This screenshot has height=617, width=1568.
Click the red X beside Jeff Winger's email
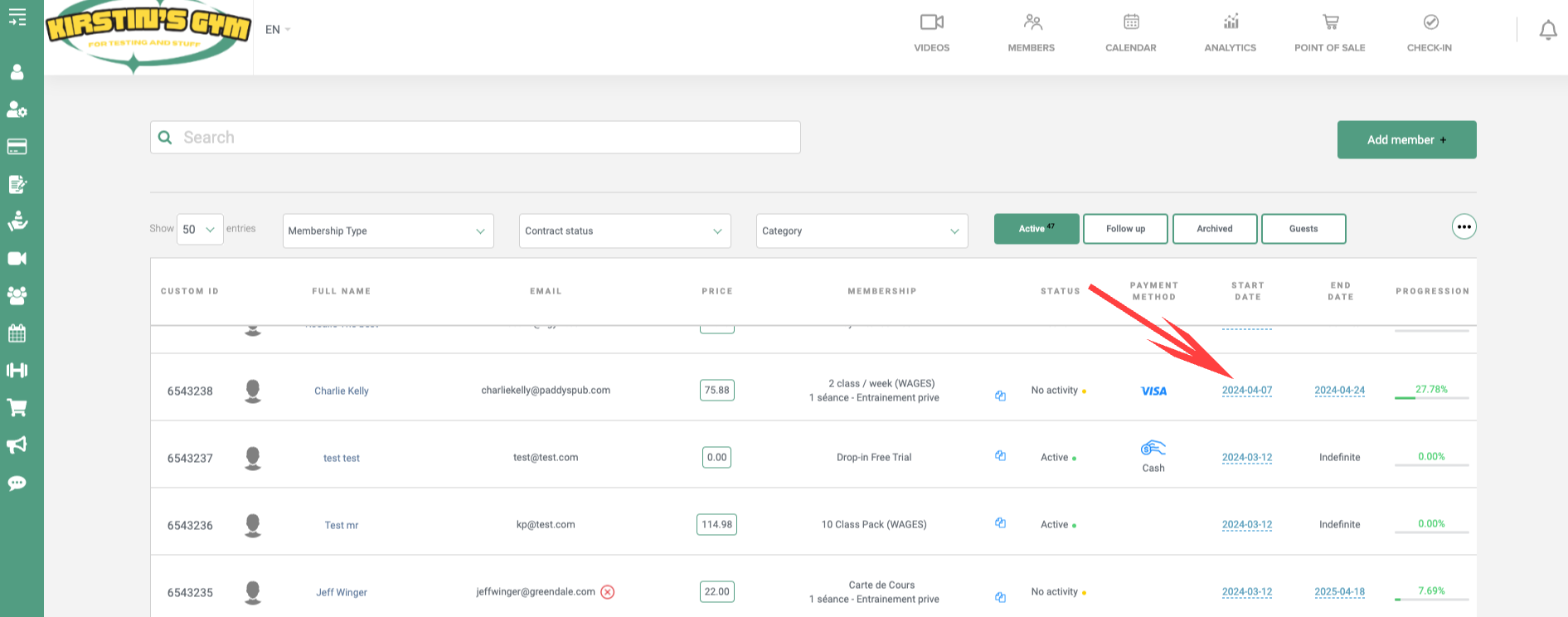[608, 592]
